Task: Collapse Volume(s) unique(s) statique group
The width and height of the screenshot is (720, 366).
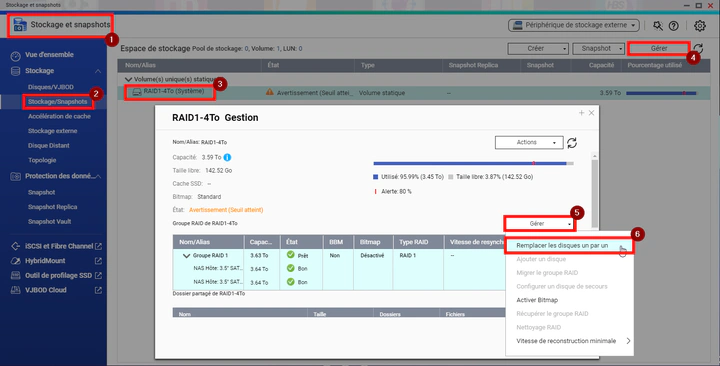Action: click(129, 79)
